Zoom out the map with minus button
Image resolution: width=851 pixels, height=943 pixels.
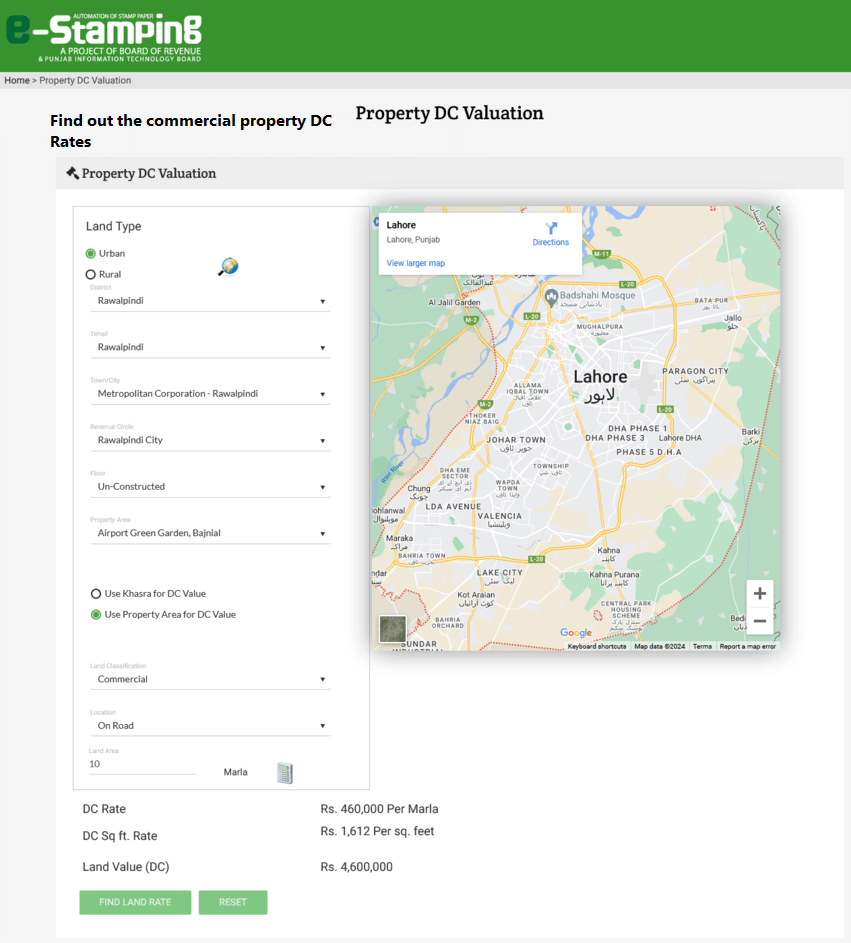tap(759, 621)
